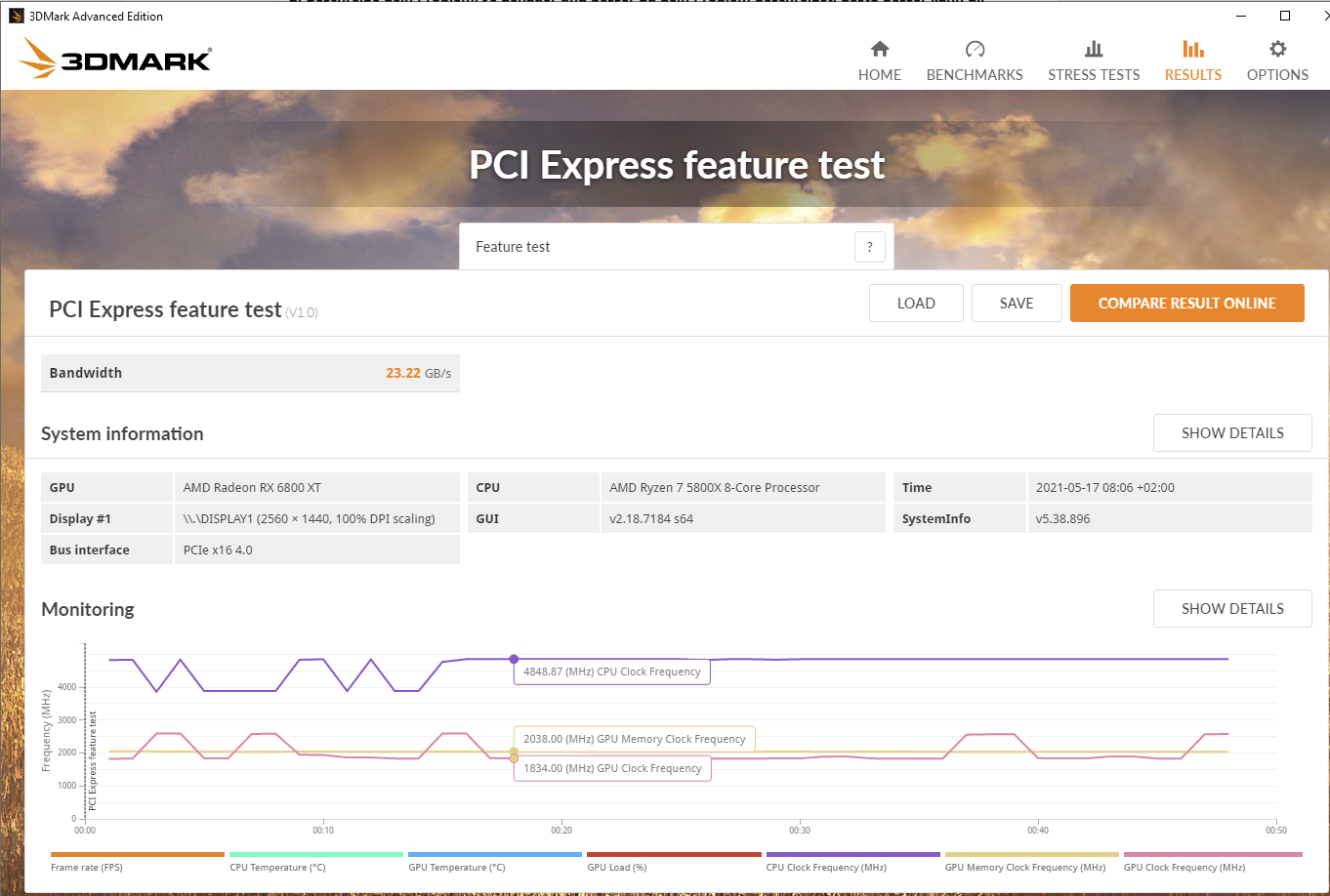This screenshot has width=1330, height=896.
Task: Click the Bandwidth 23.22 GB/s value
Action: coord(418,373)
